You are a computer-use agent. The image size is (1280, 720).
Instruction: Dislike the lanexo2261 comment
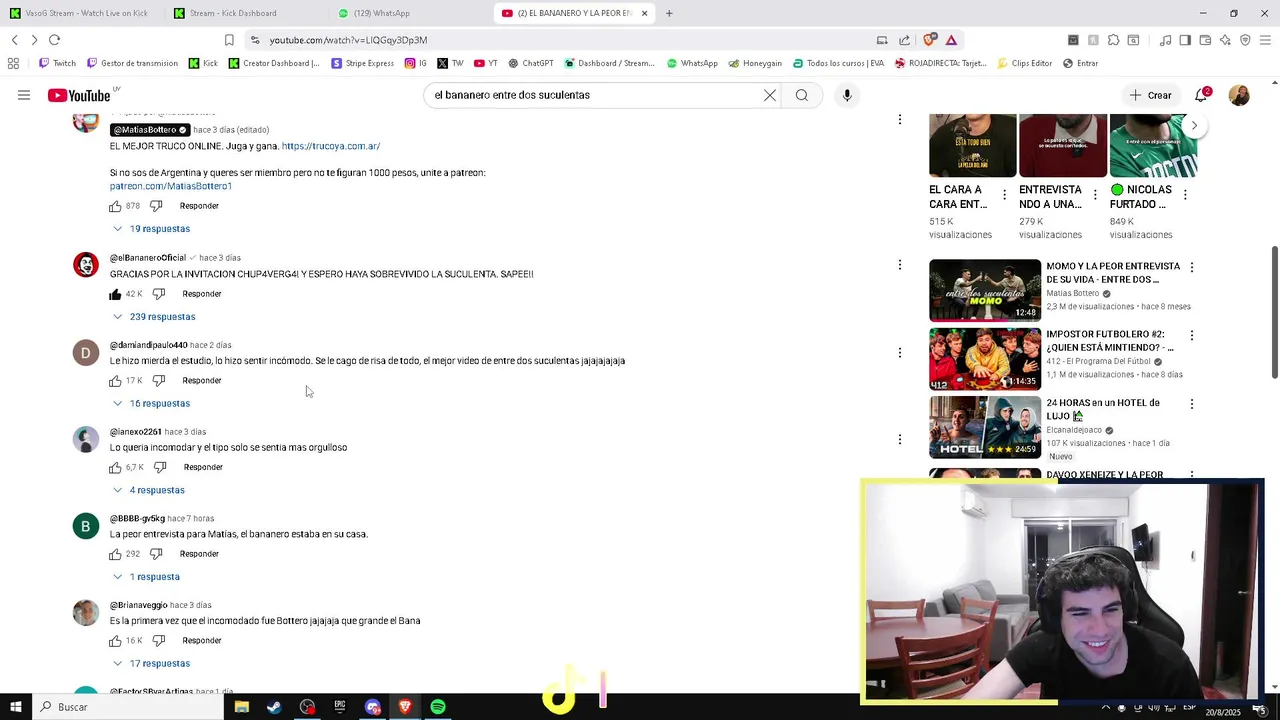(x=159, y=467)
